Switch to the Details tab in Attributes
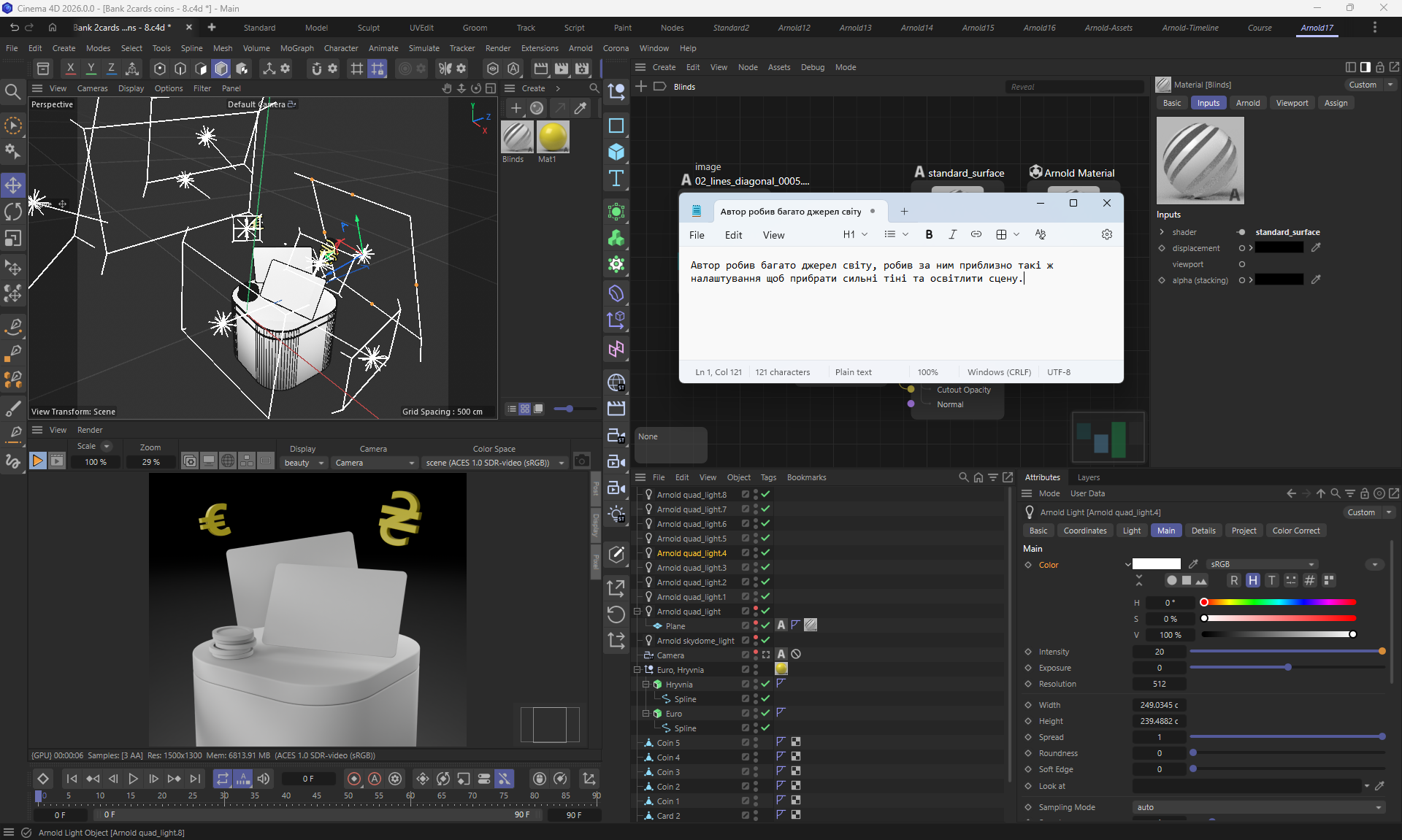 pos(1203,531)
